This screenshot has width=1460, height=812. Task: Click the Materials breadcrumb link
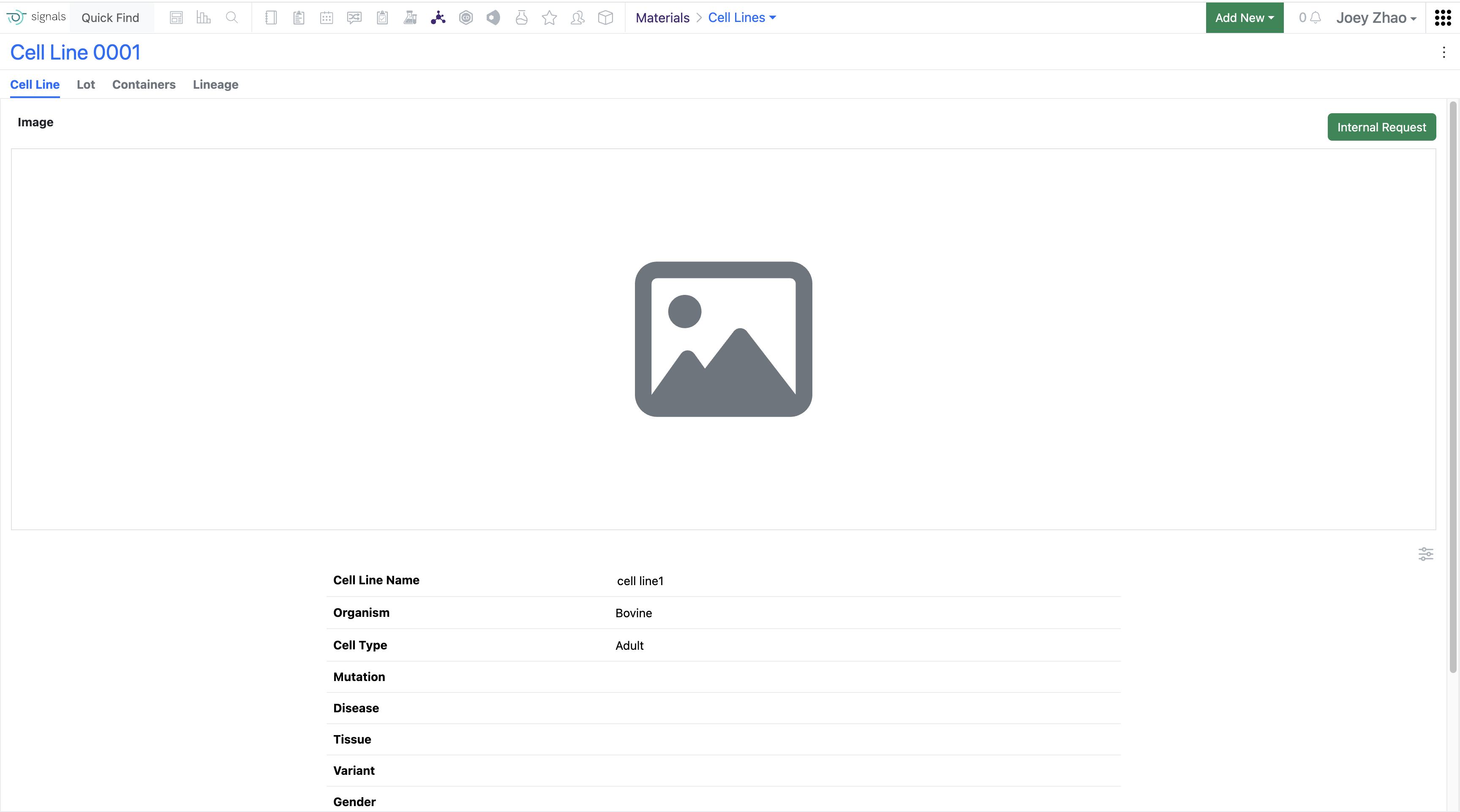[662, 18]
